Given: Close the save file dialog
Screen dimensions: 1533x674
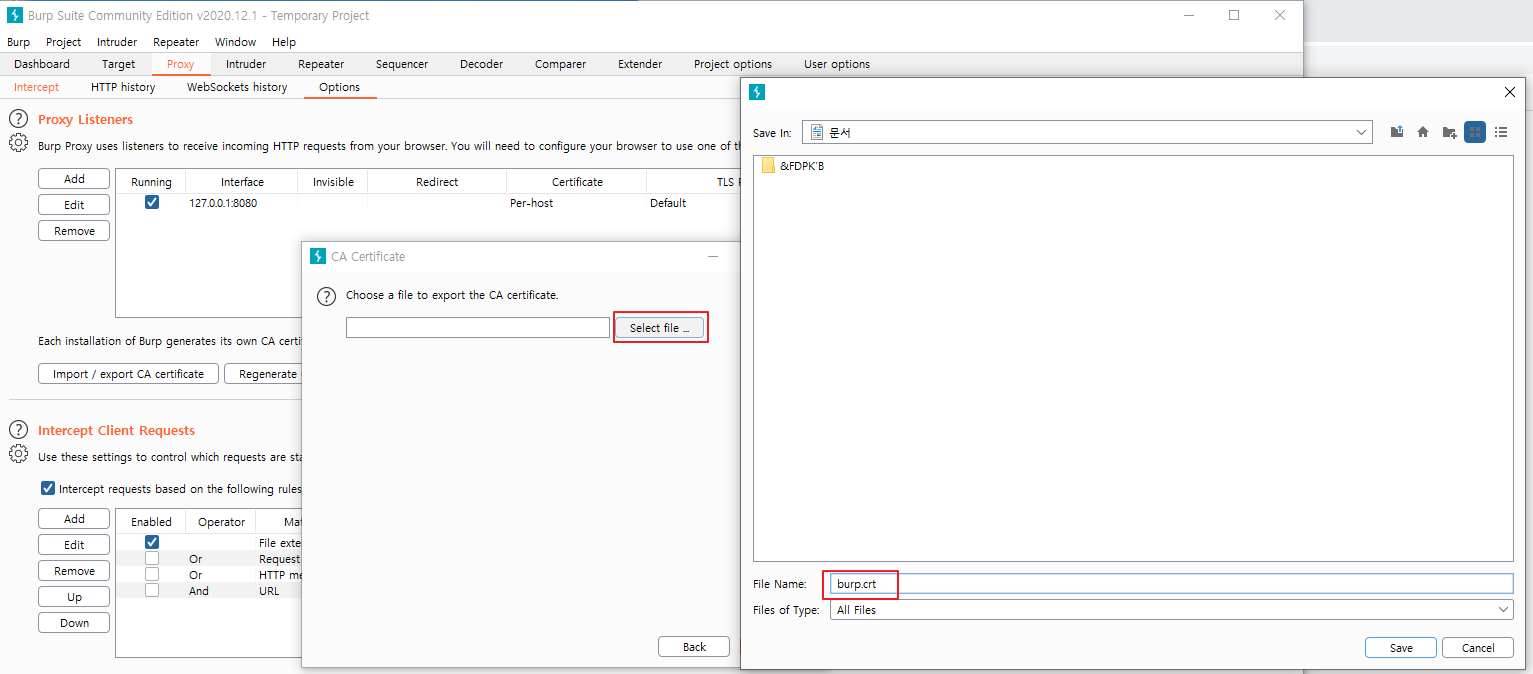Looking at the screenshot, I should click(x=1510, y=92).
